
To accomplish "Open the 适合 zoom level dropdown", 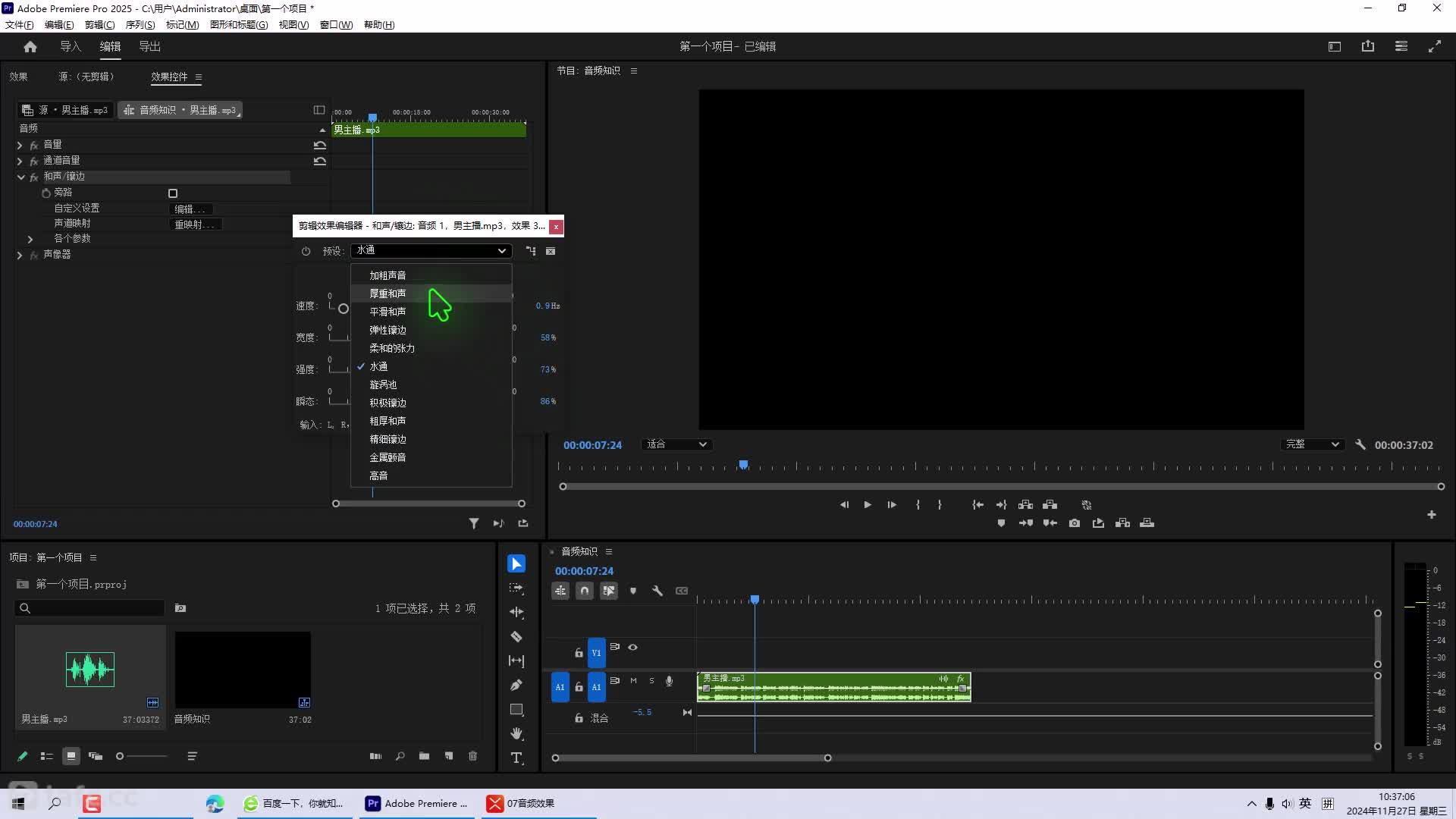I will (676, 444).
